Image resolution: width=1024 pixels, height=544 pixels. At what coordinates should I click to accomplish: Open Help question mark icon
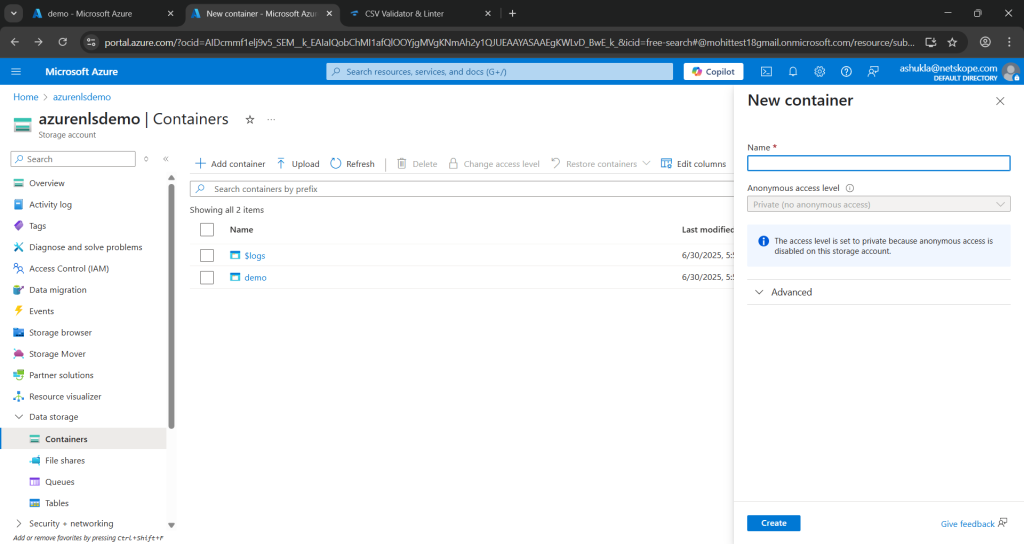pos(846,72)
